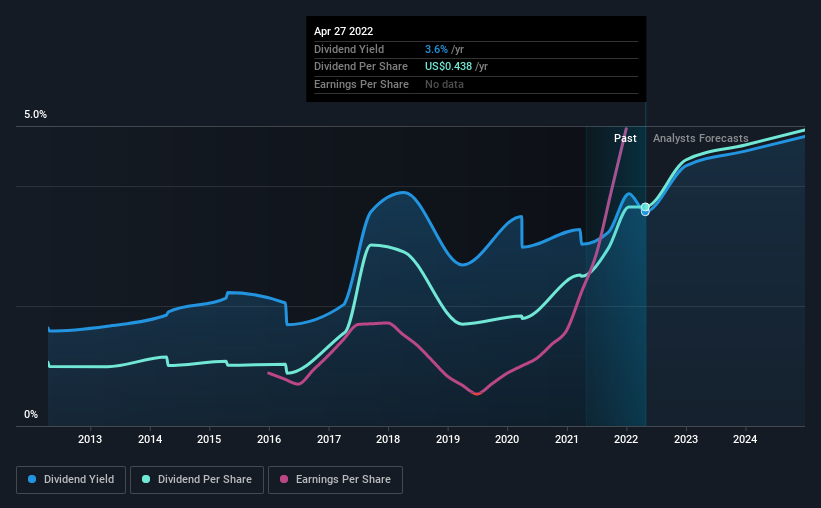The height and width of the screenshot is (508, 821).
Task: Click the 2016 label on the x-axis
Action: [x=269, y=439]
